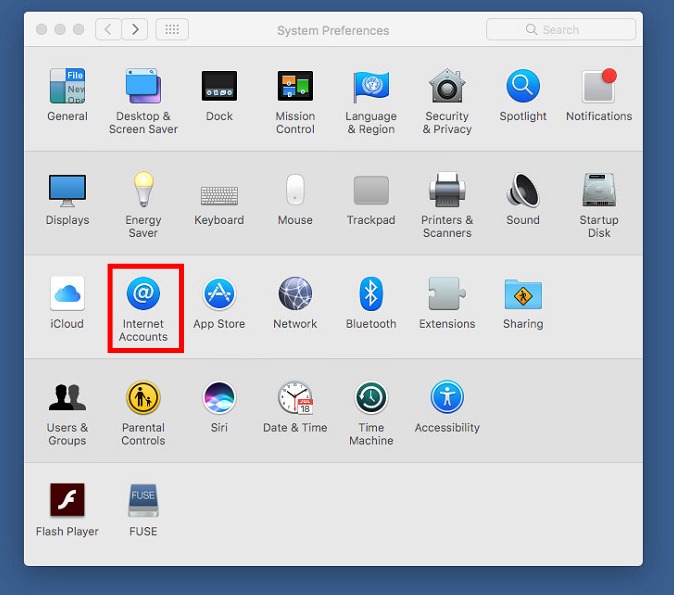Click the Show All grid button
The height and width of the screenshot is (595, 674).
tap(172, 30)
